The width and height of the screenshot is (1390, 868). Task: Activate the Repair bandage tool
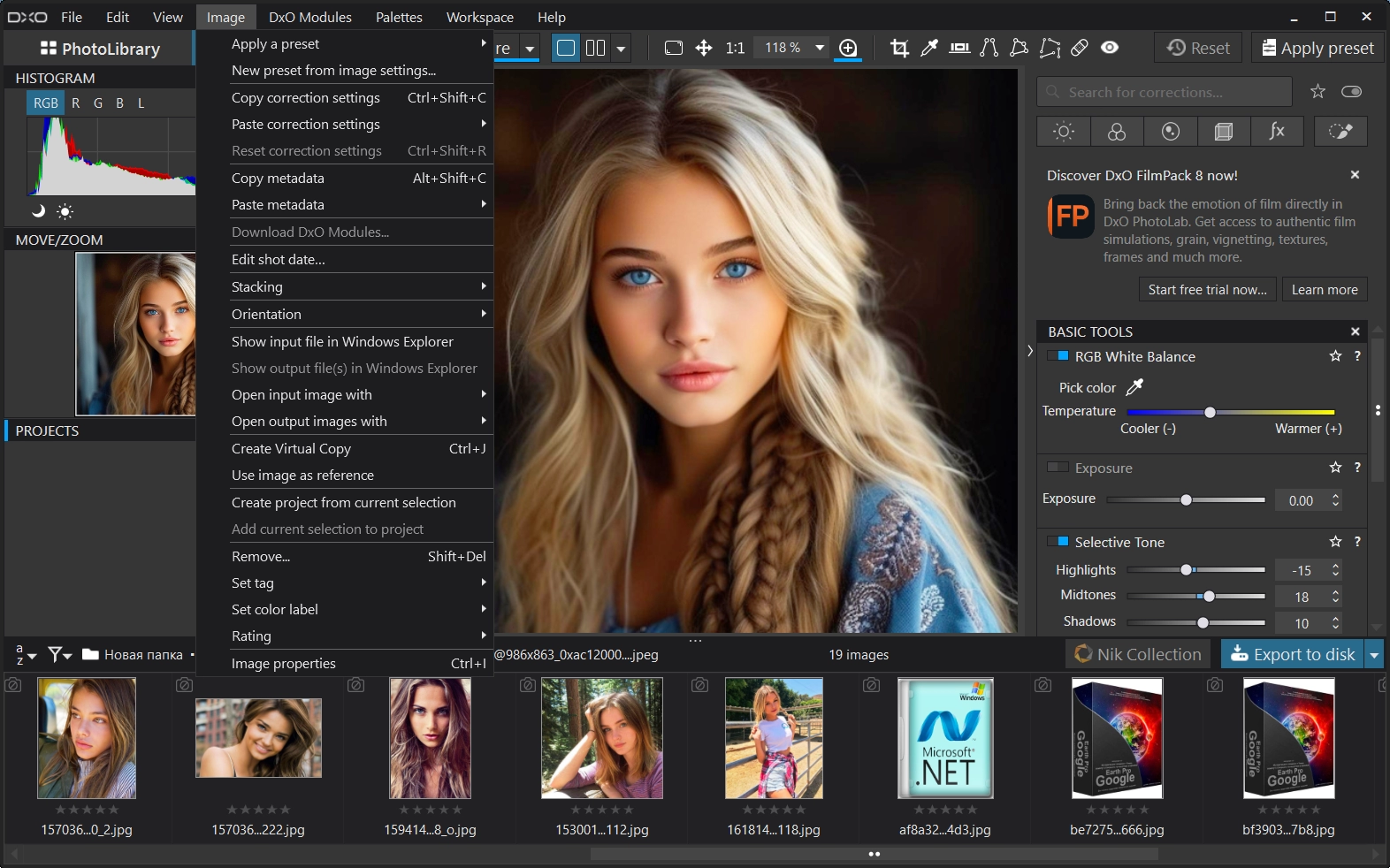coord(1080,48)
